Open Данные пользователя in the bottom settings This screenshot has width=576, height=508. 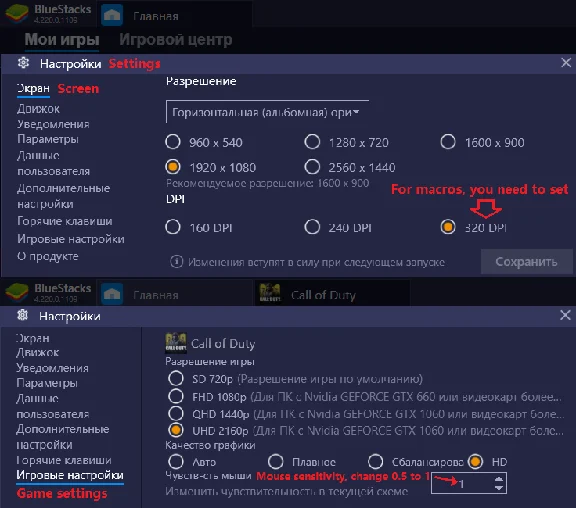coord(53,406)
